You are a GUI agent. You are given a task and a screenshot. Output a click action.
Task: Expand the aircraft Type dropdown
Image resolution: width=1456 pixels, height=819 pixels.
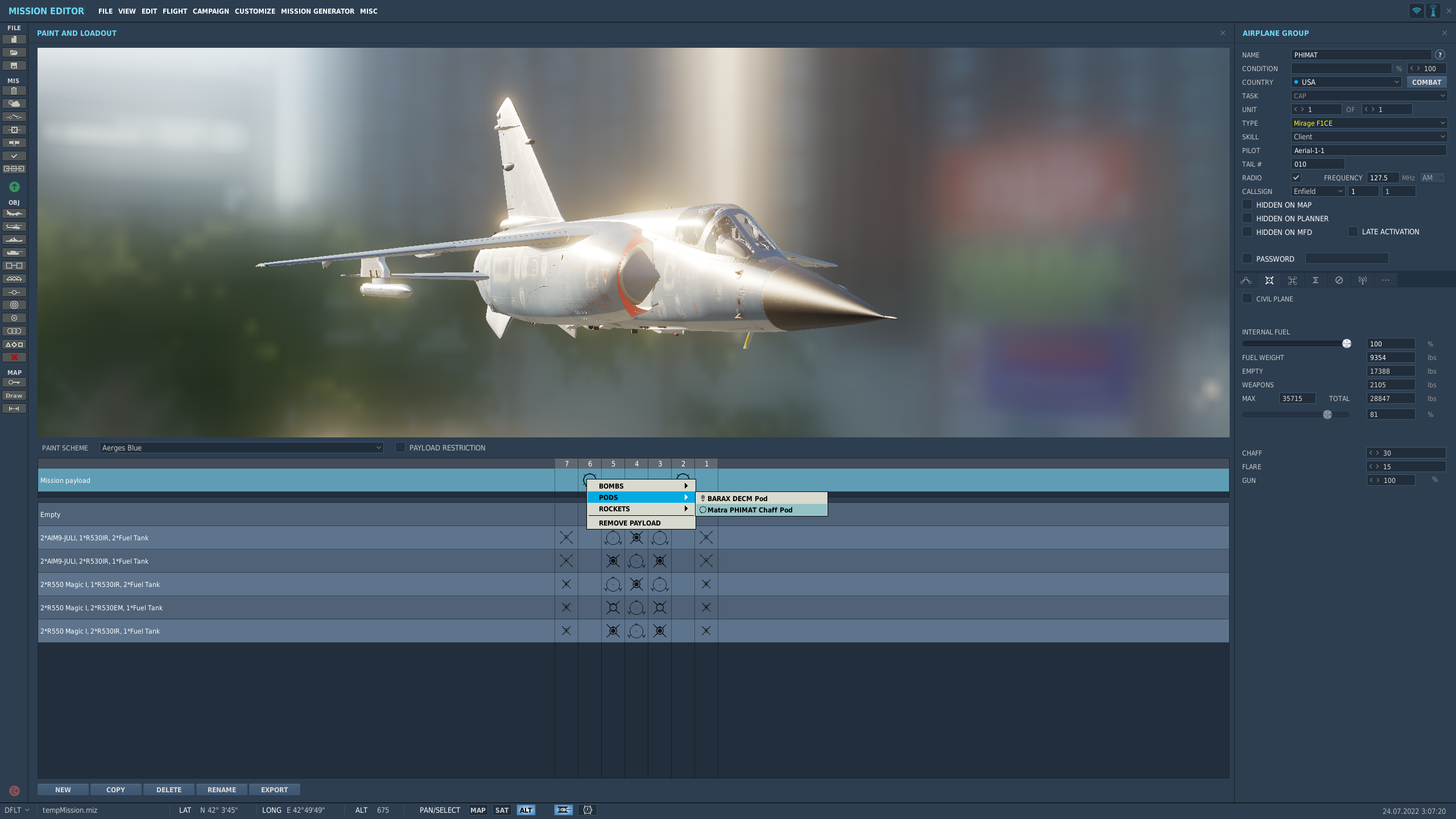point(1368,123)
